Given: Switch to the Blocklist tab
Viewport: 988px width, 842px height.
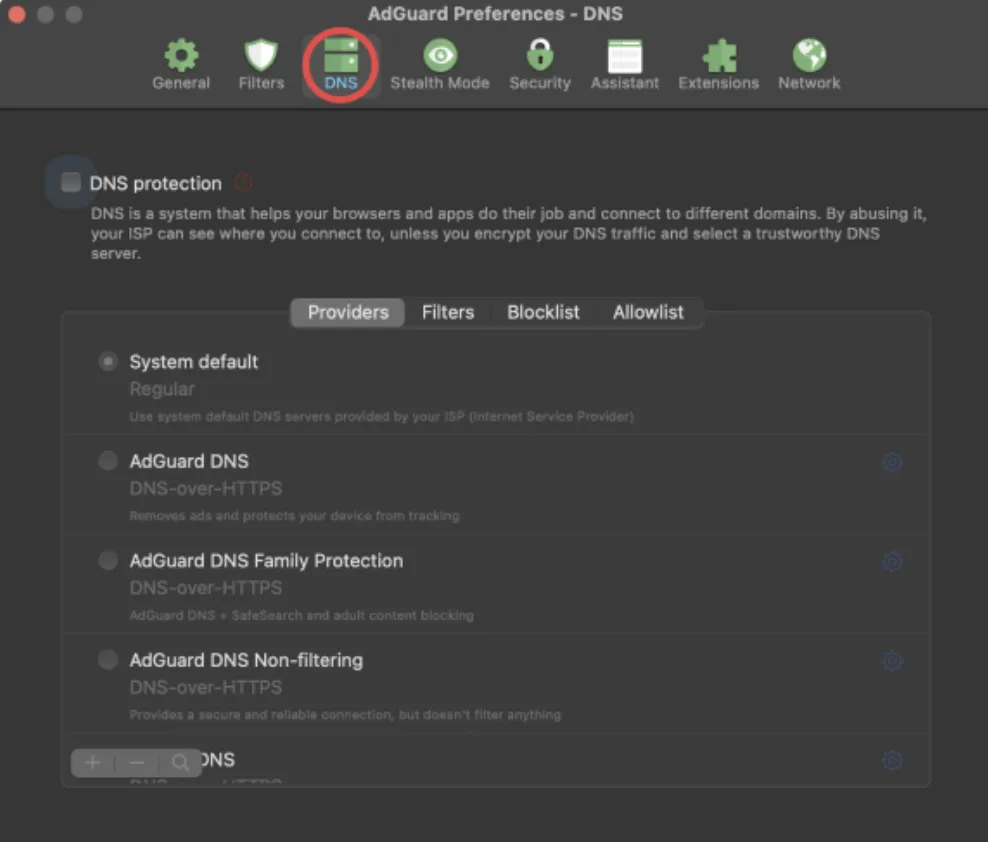Looking at the screenshot, I should point(543,312).
